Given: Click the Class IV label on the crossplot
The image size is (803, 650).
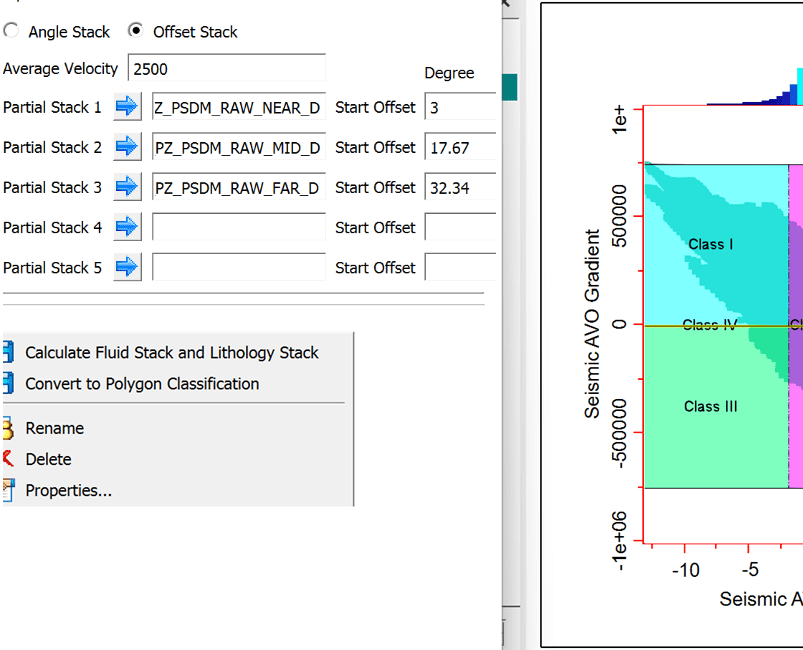Looking at the screenshot, I should [x=709, y=324].
